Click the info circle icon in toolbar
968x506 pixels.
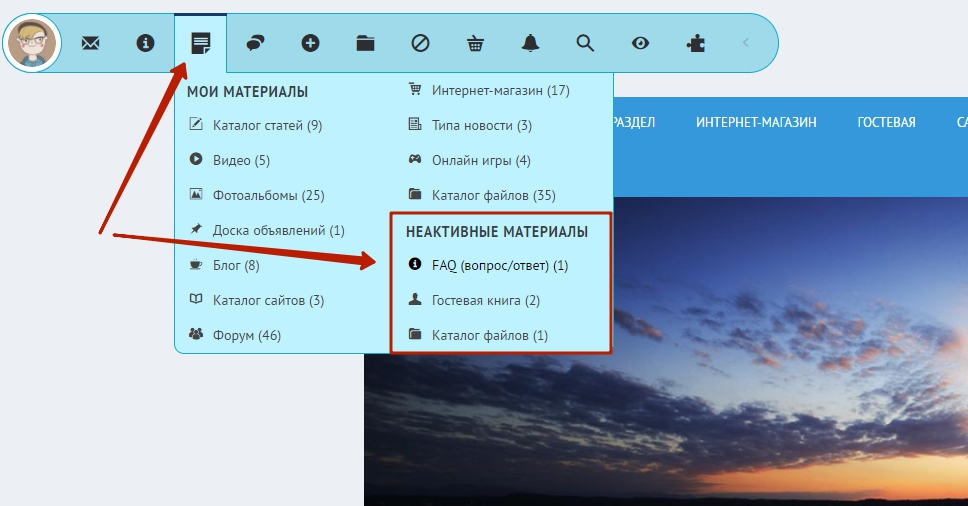click(x=146, y=43)
